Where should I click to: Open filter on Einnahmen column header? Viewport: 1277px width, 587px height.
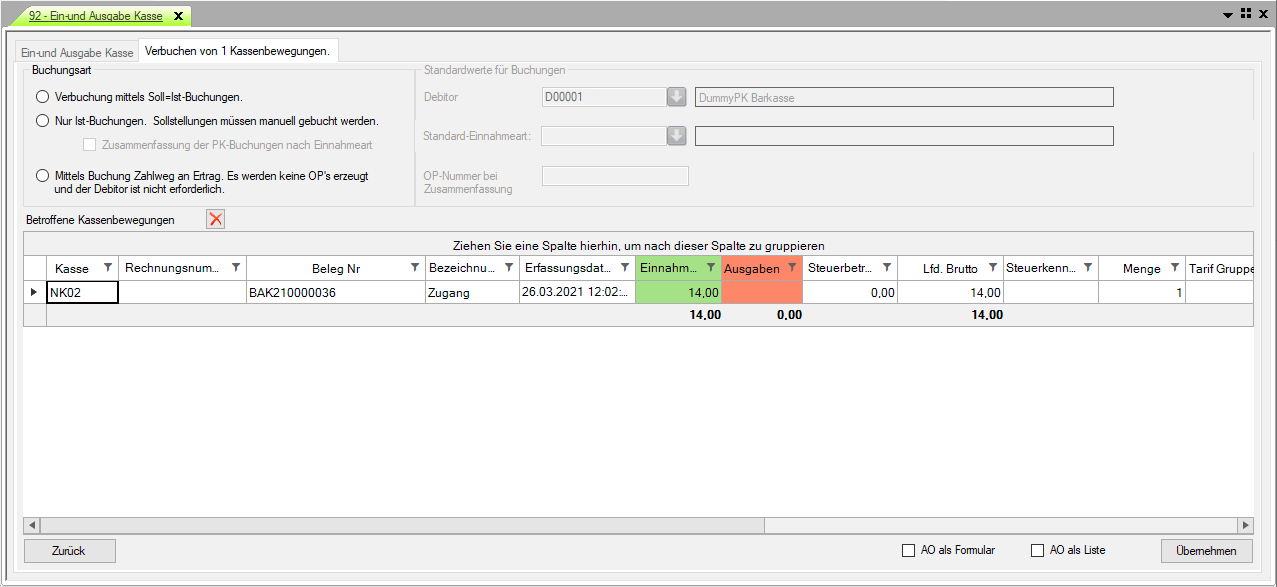710,268
